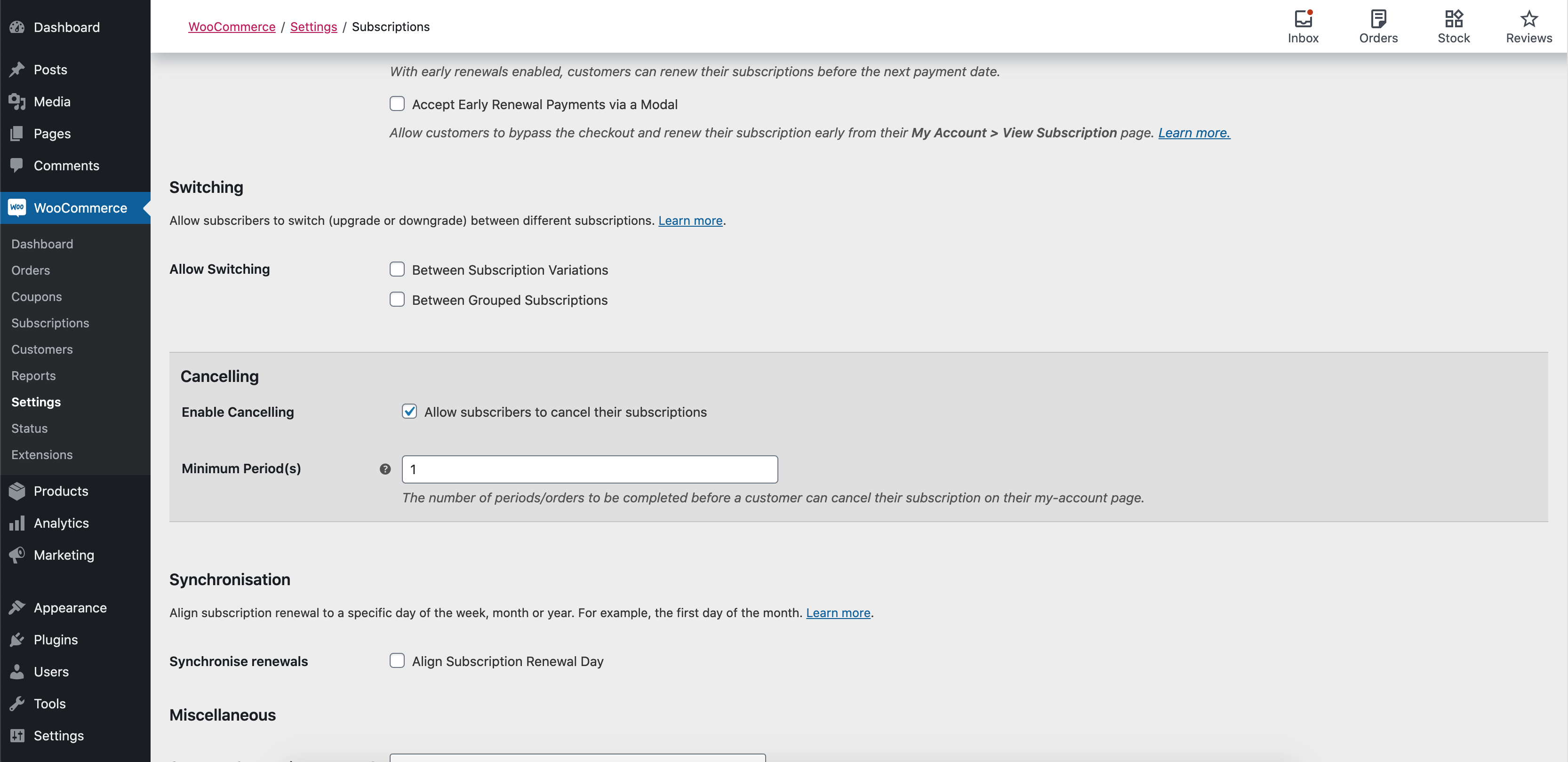The image size is (1568, 762).
Task: Open the Inbox icon in header
Action: coord(1303,19)
